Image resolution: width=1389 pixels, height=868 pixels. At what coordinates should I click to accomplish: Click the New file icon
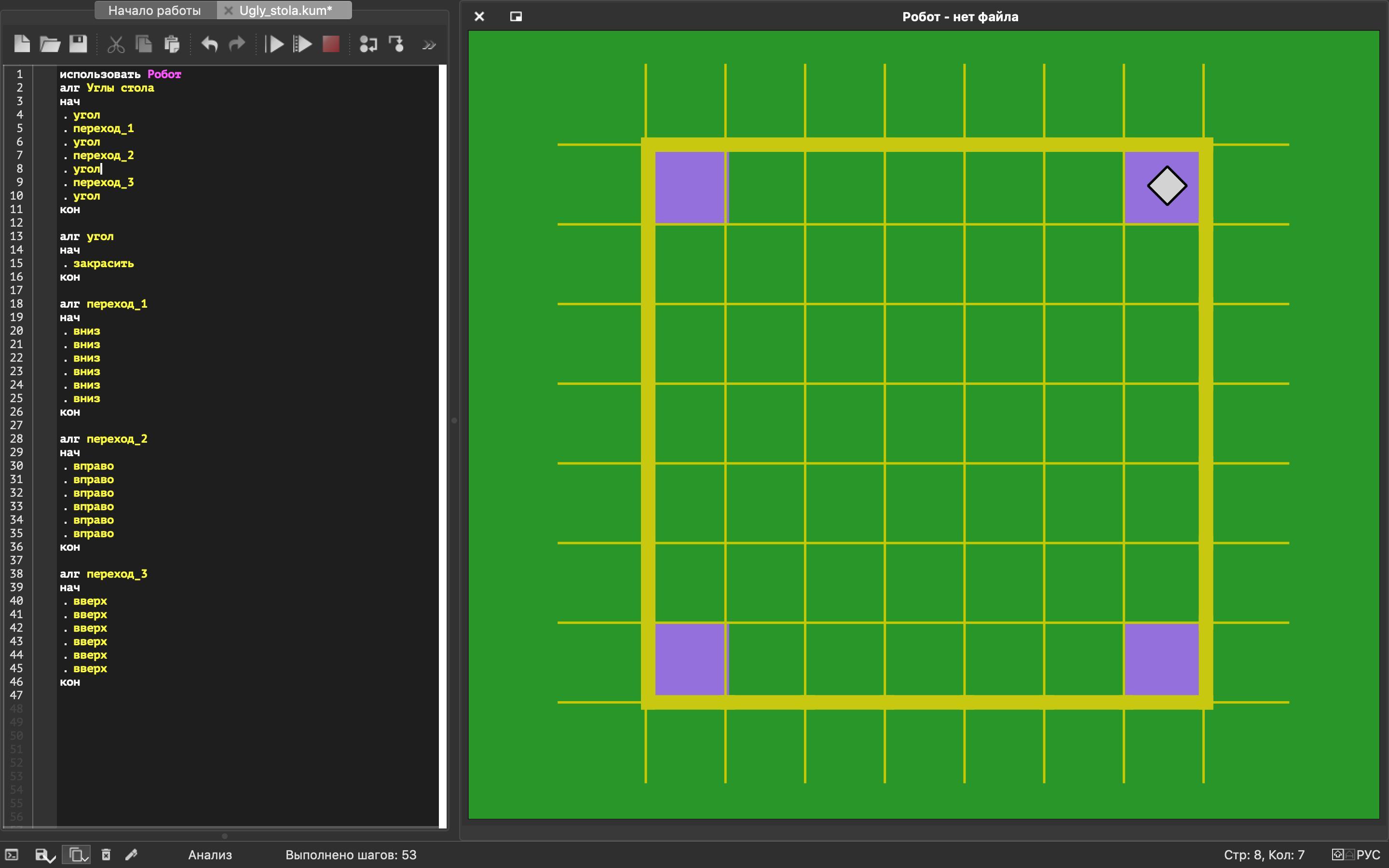point(22,44)
